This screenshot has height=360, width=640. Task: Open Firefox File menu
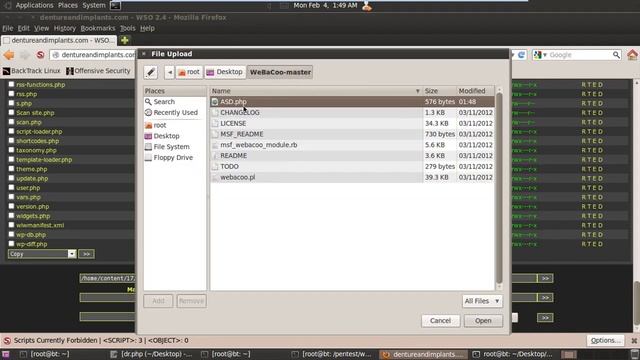point(8,28)
